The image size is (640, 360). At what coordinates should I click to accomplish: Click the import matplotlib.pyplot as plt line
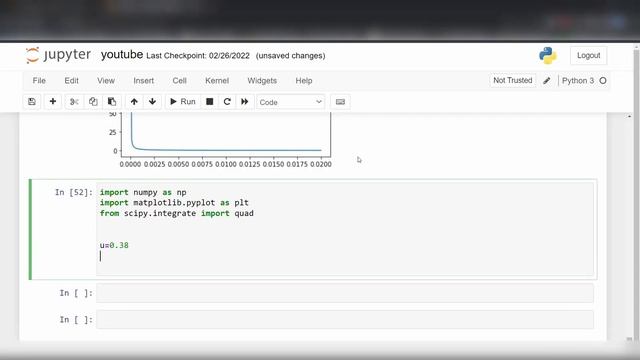174,203
